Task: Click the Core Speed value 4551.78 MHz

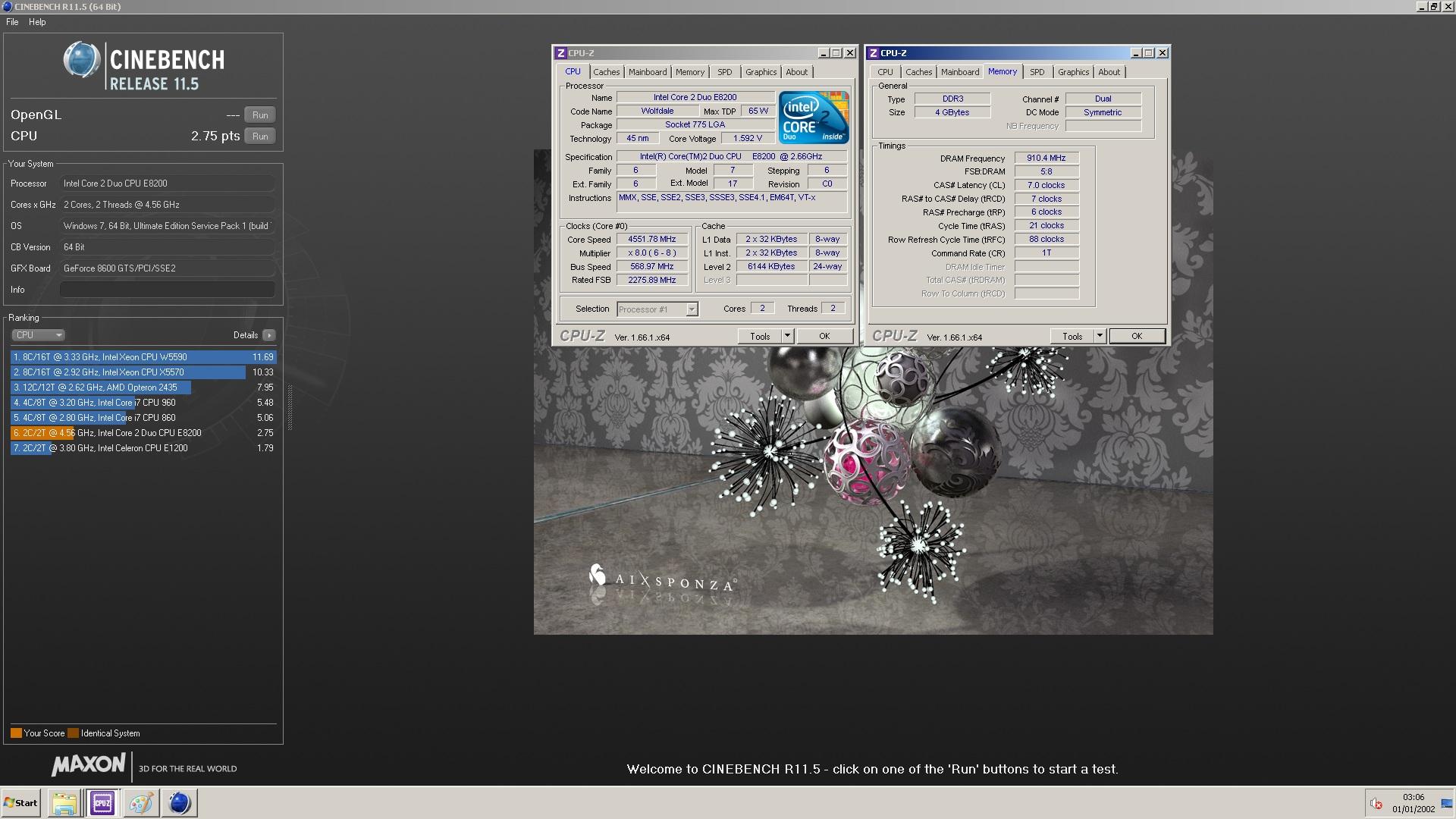Action: pos(651,240)
